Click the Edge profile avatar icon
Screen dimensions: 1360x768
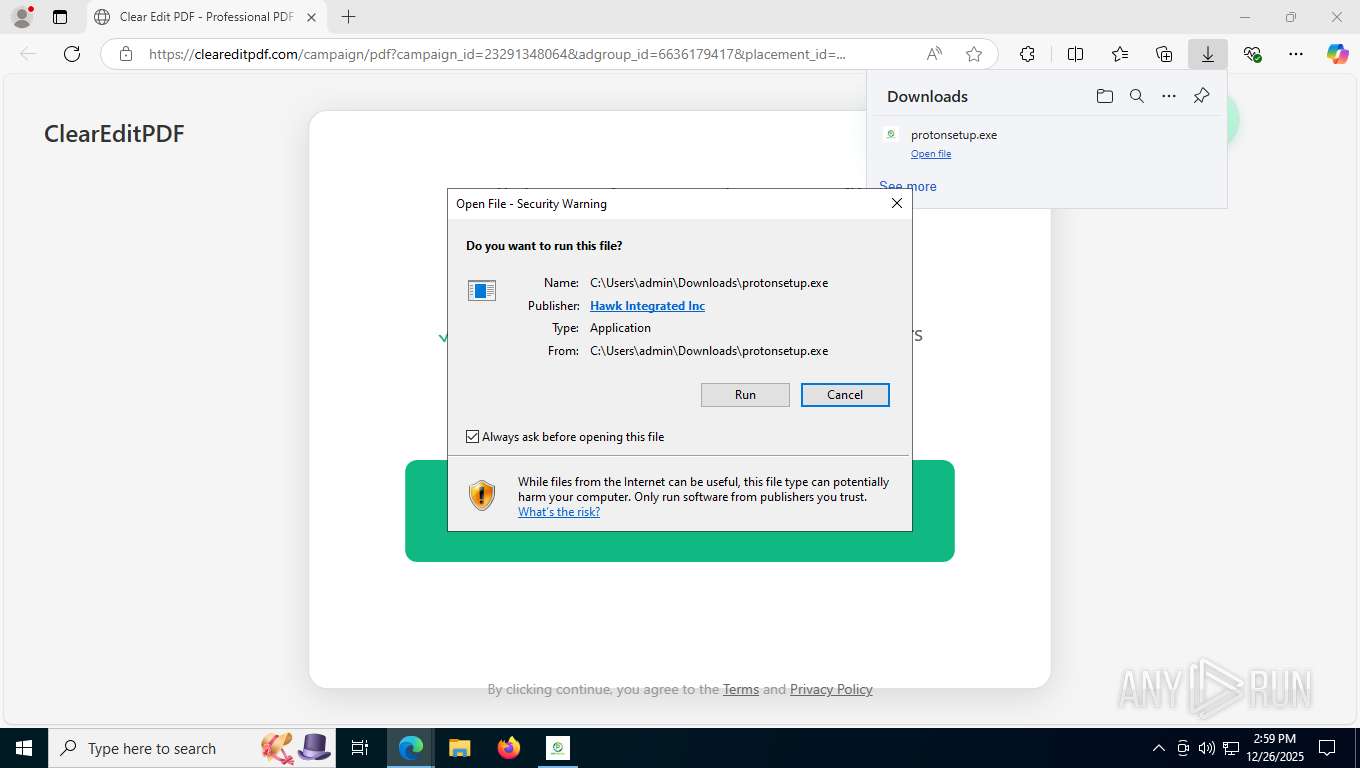[22, 17]
